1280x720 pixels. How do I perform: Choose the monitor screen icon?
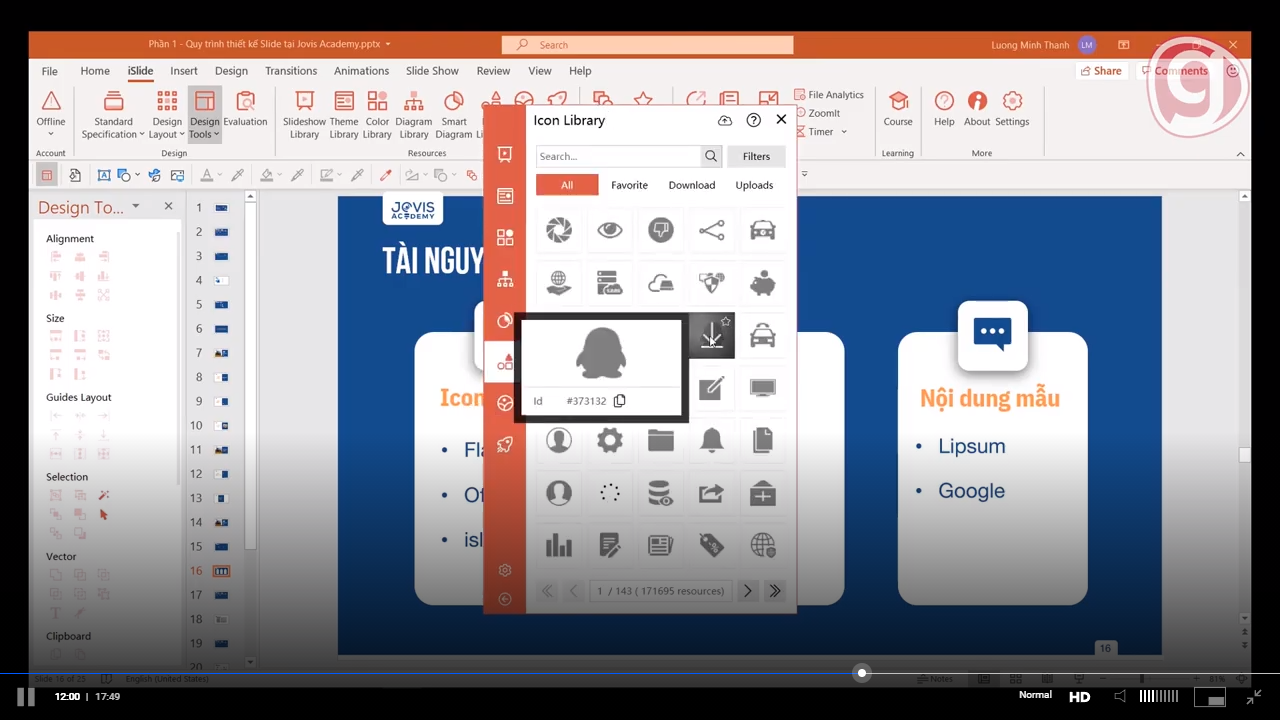coord(763,388)
